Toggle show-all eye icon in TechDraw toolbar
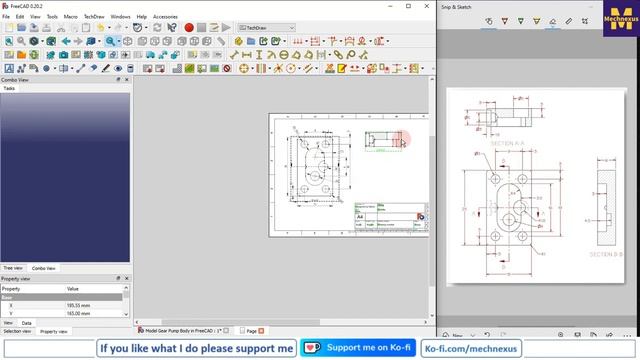The width and height of the screenshot is (640, 360). 118,69
